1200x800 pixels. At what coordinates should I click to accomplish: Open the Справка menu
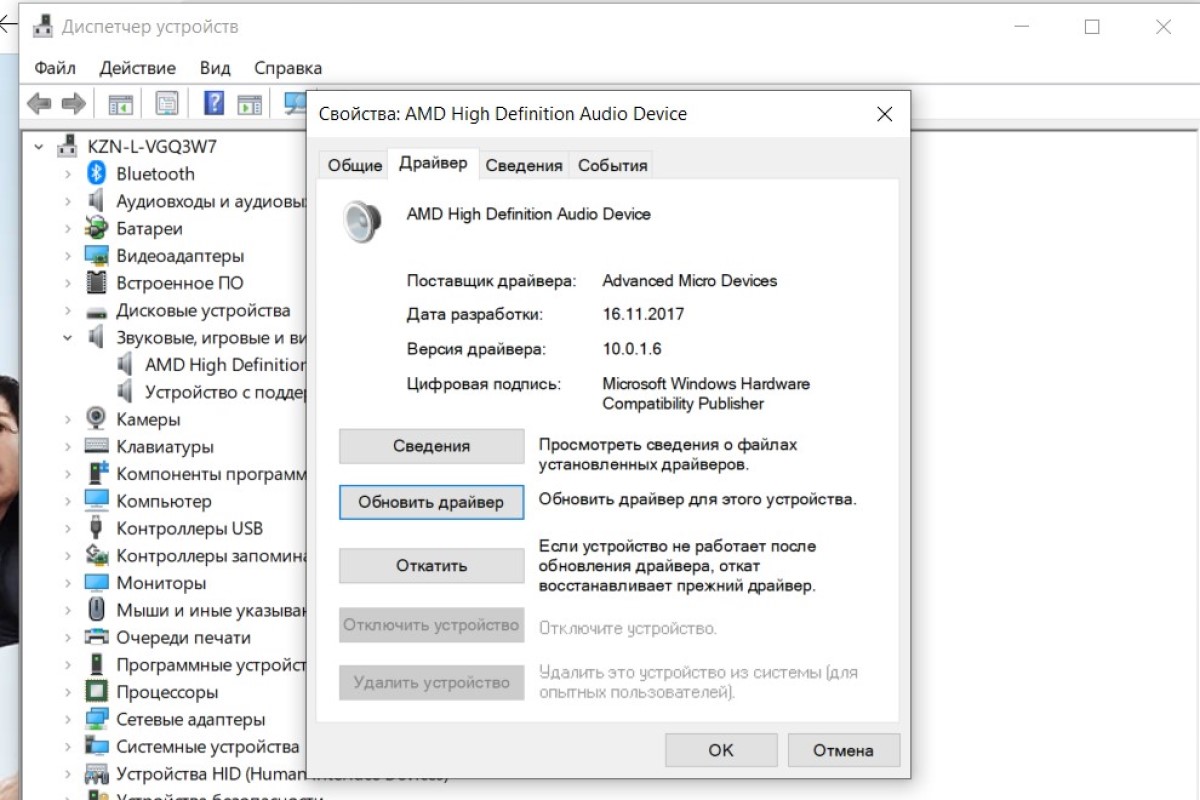pos(288,68)
